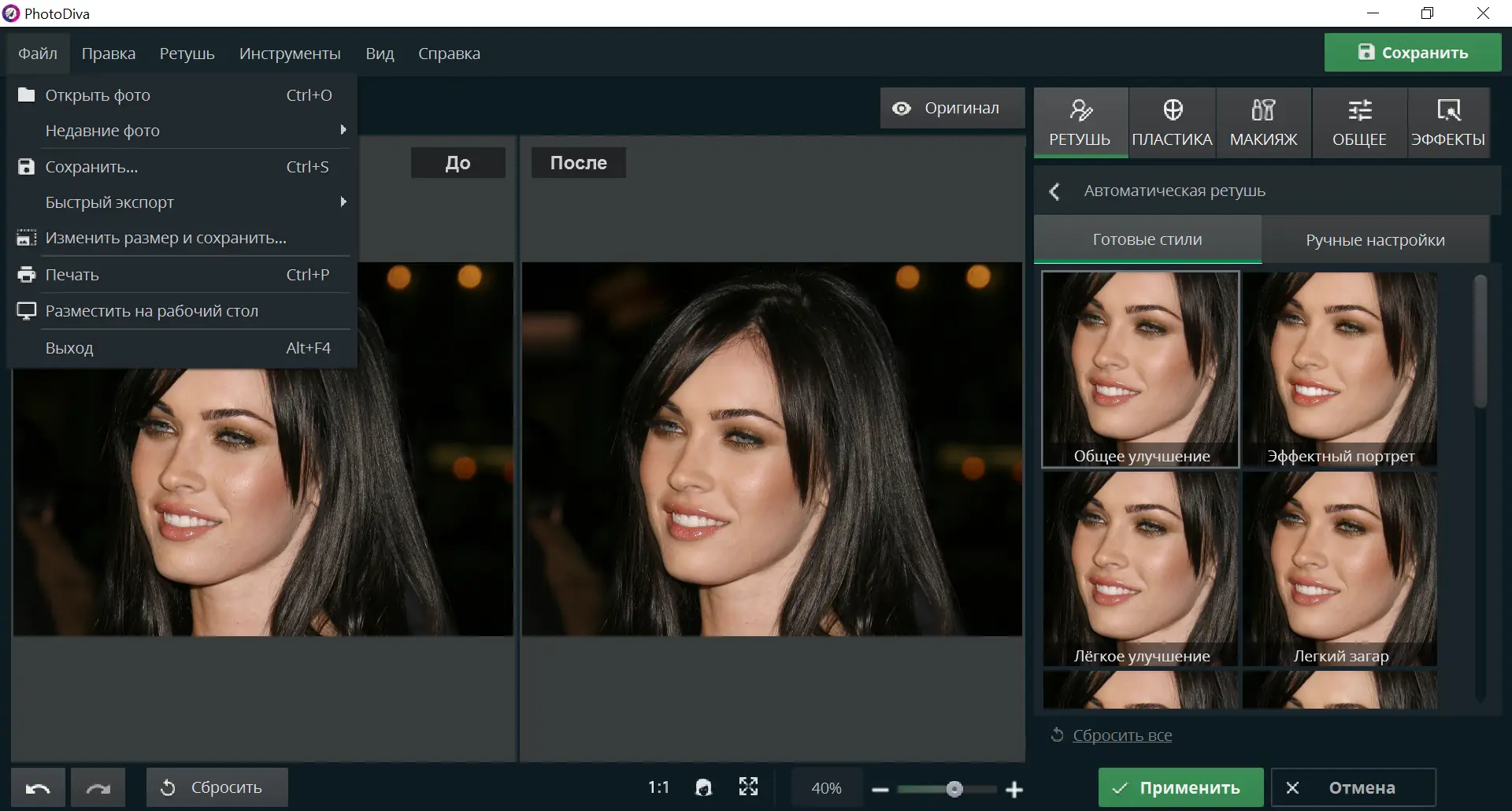Click the styles panel vertical scrollbar
Viewport: 1512px width, 811px height.
tap(1480, 342)
